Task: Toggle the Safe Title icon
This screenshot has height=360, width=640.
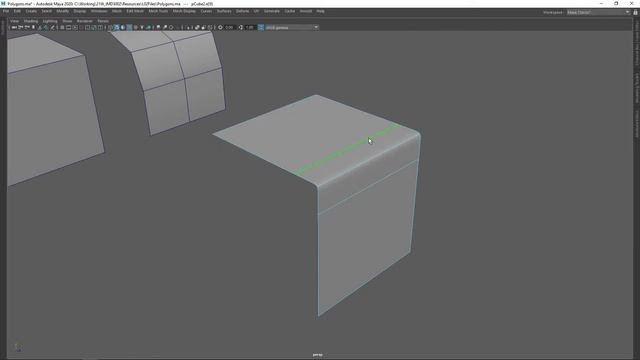Action: [100, 27]
